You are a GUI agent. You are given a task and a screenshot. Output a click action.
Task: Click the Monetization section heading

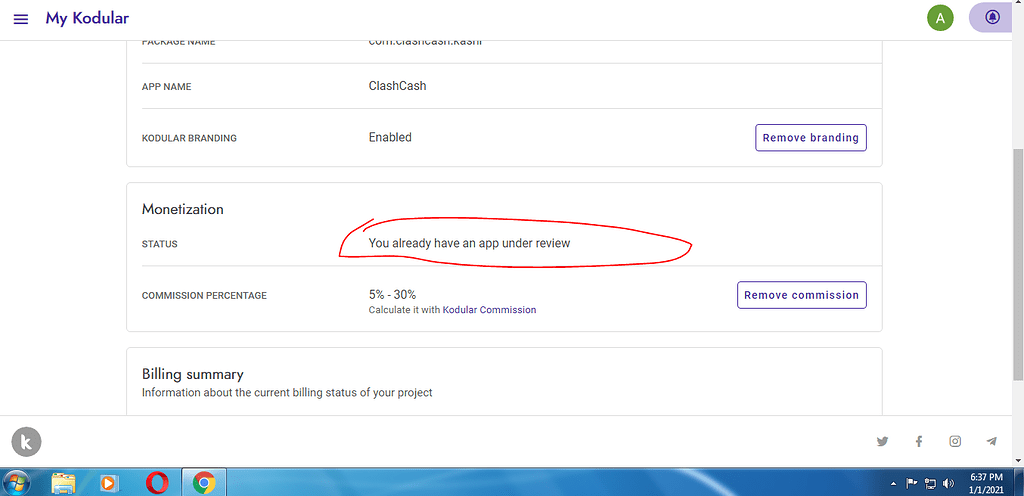(182, 209)
